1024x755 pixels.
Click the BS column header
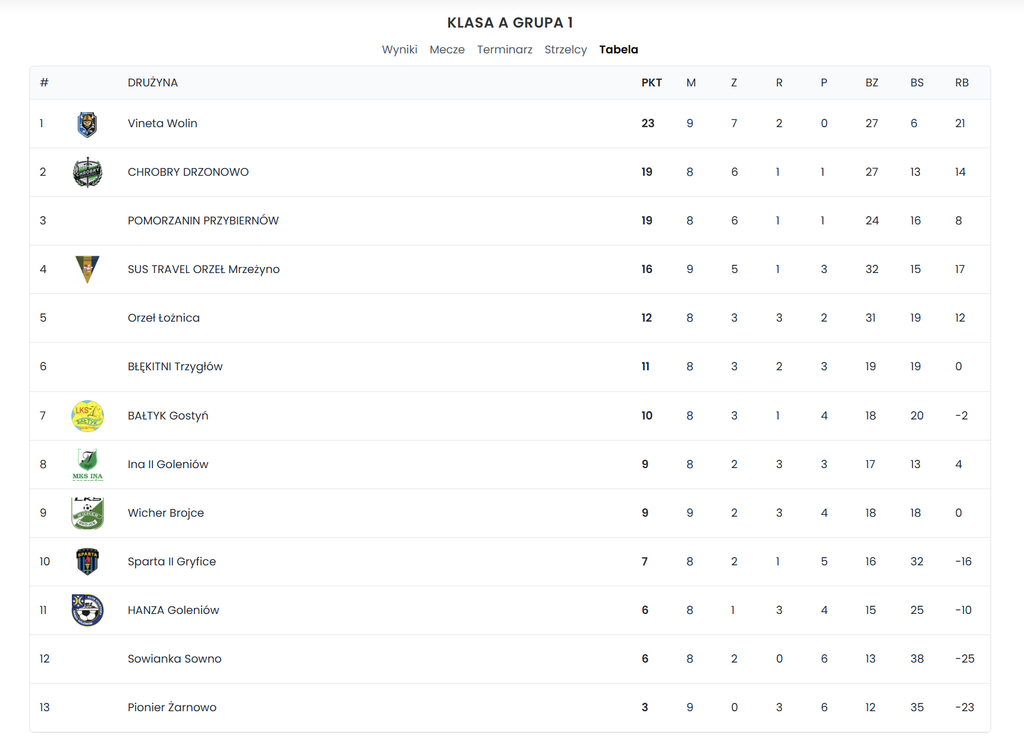[917, 83]
